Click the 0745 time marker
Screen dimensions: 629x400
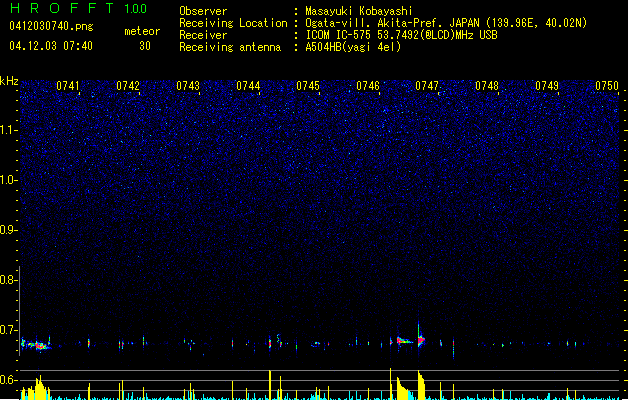point(308,86)
